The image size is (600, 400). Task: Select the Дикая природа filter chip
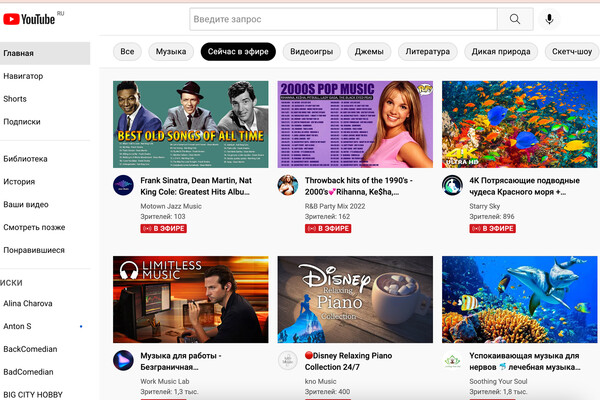pyautogui.click(x=501, y=52)
